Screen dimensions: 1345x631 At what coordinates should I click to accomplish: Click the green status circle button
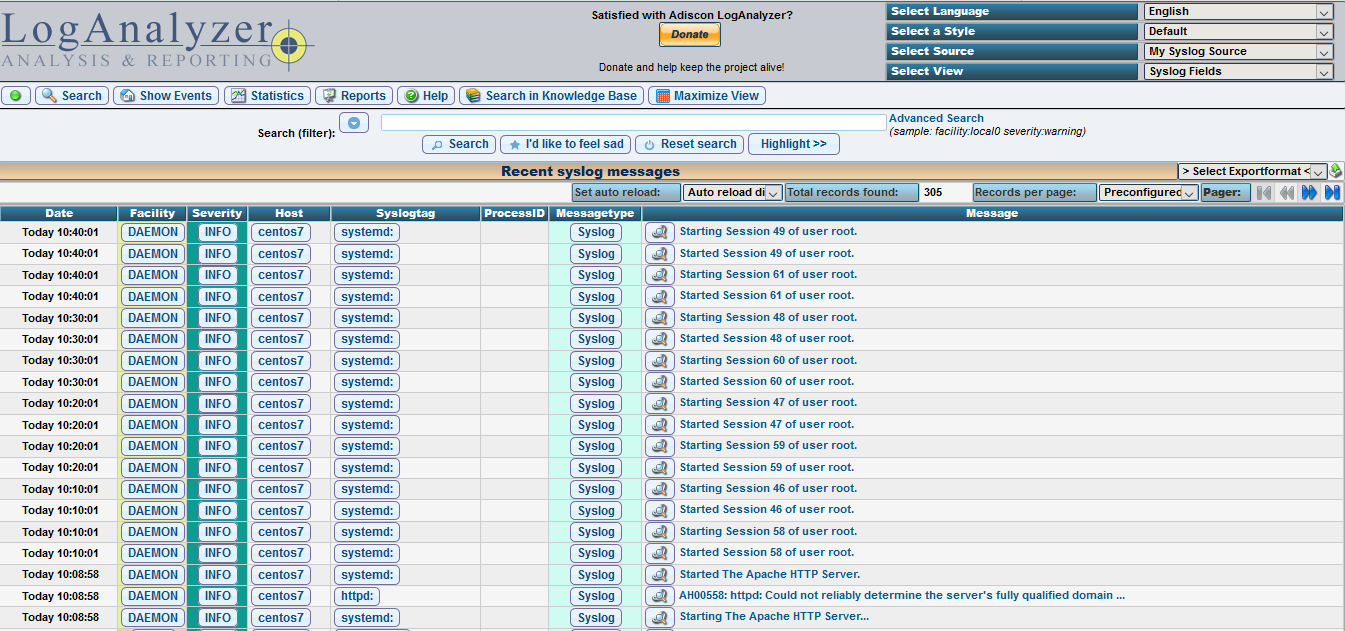coord(16,96)
